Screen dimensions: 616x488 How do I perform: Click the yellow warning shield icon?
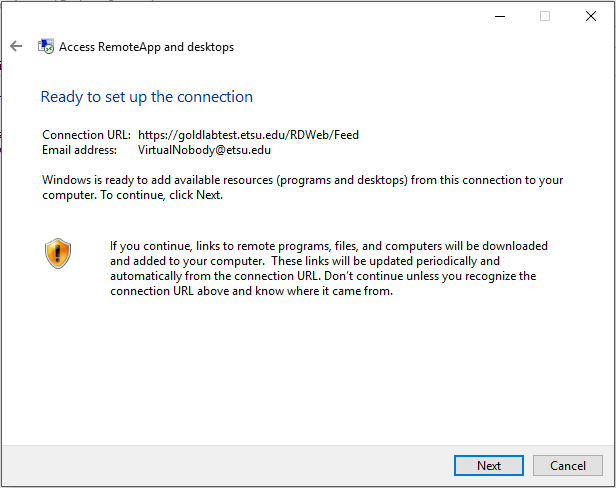point(57,254)
